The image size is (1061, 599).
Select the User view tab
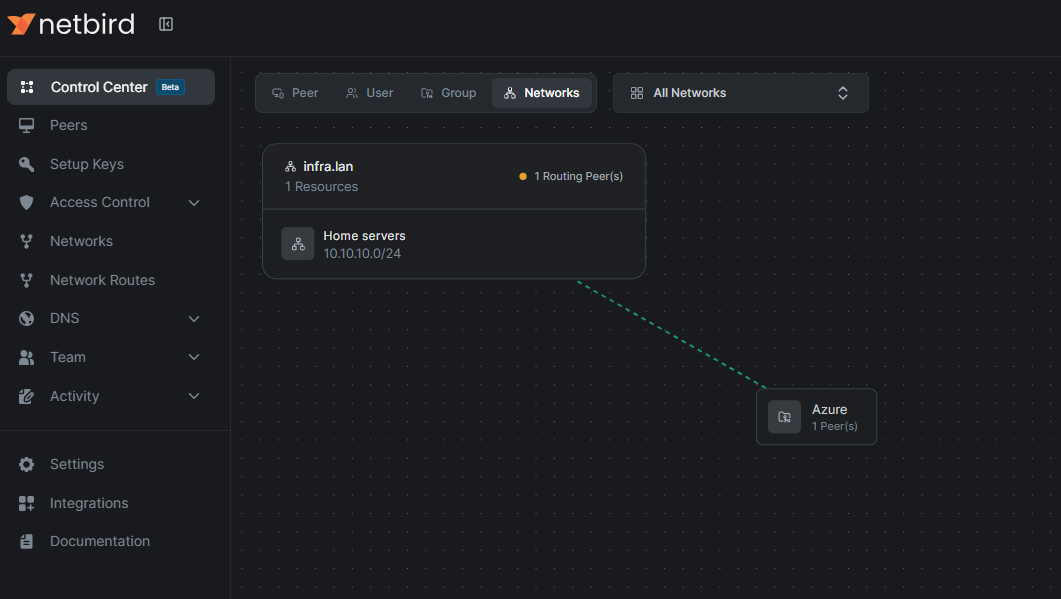click(x=369, y=93)
